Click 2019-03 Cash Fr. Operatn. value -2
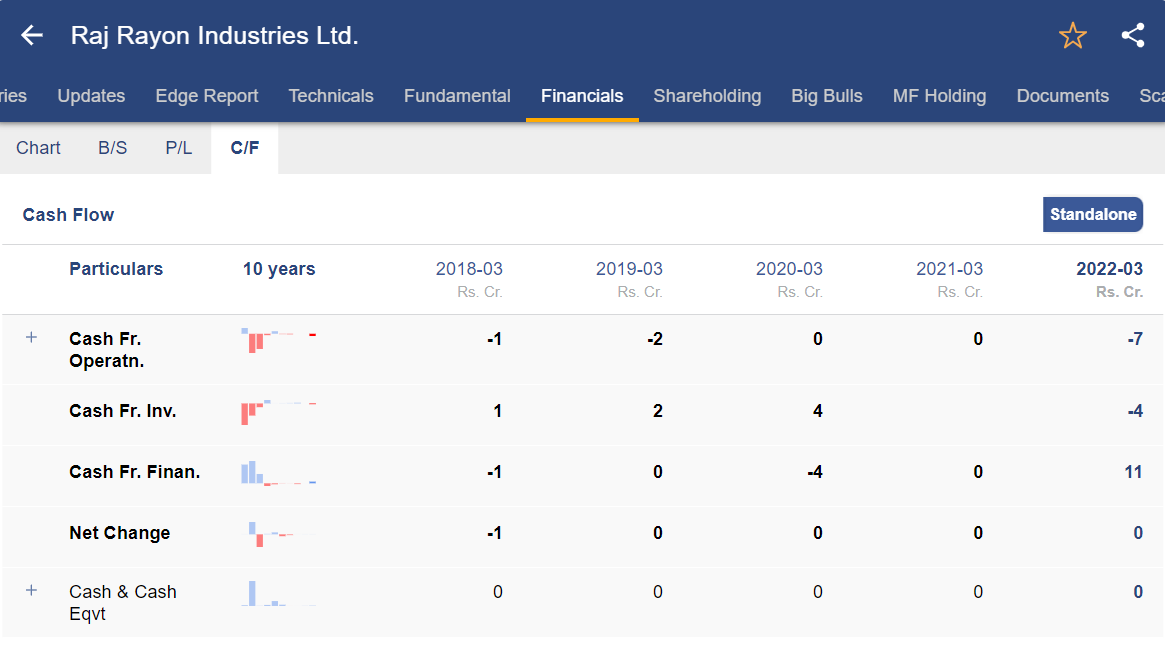Screen dimensions: 1165x662 click(x=655, y=339)
